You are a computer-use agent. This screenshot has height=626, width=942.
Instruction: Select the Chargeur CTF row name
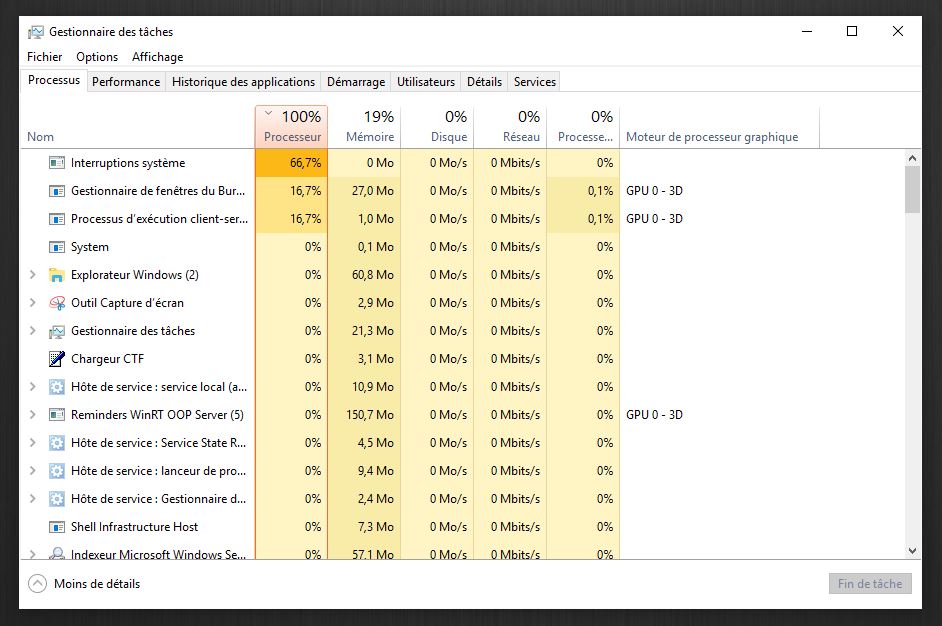pyautogui.click(x=108, y=359)
